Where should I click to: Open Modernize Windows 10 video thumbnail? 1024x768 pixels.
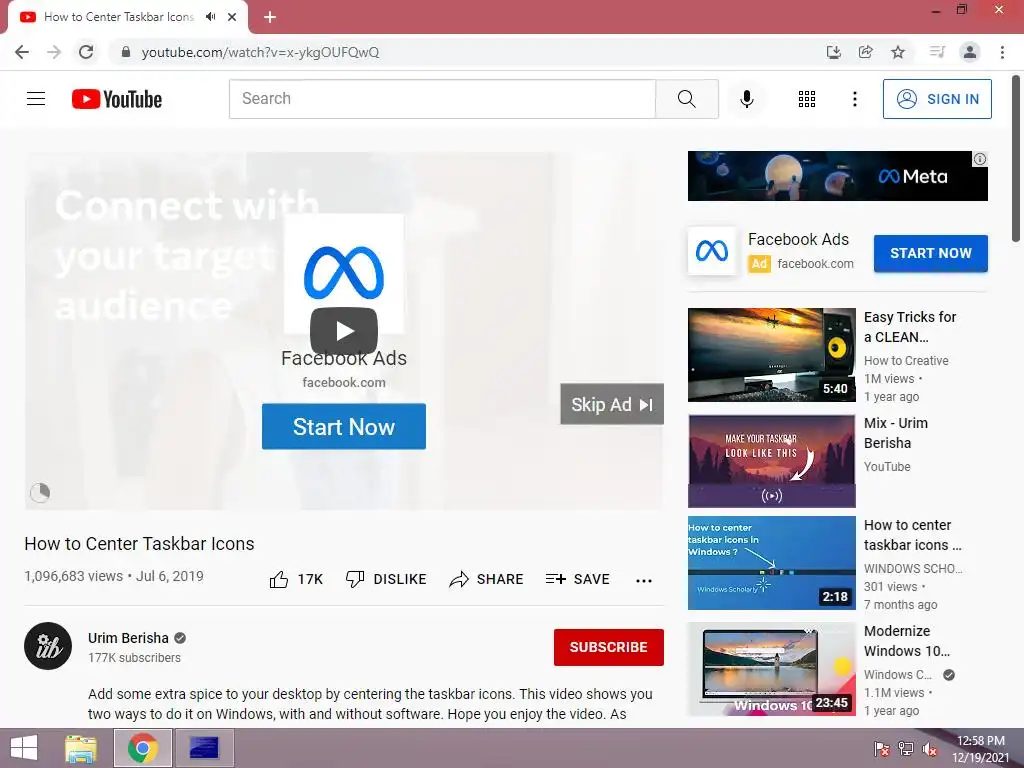(771, 669)
